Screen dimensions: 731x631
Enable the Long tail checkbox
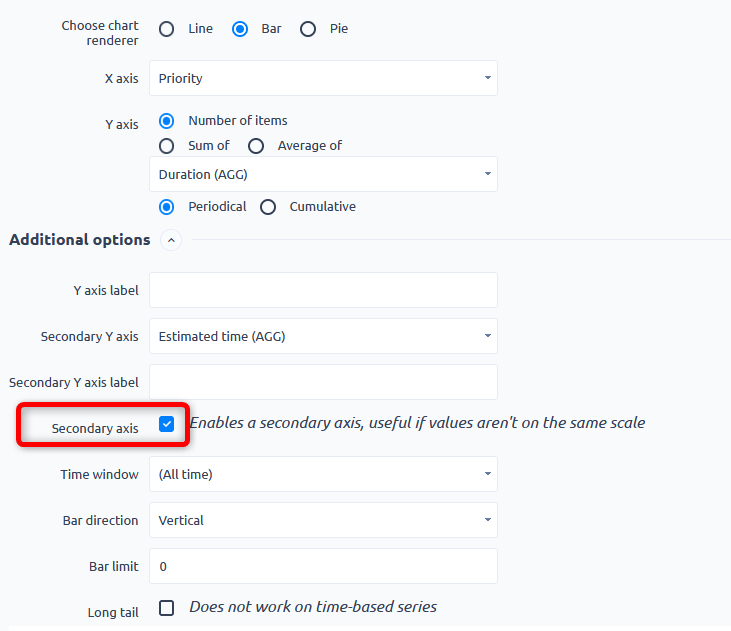pyautogui.click(x=167, y=608)
